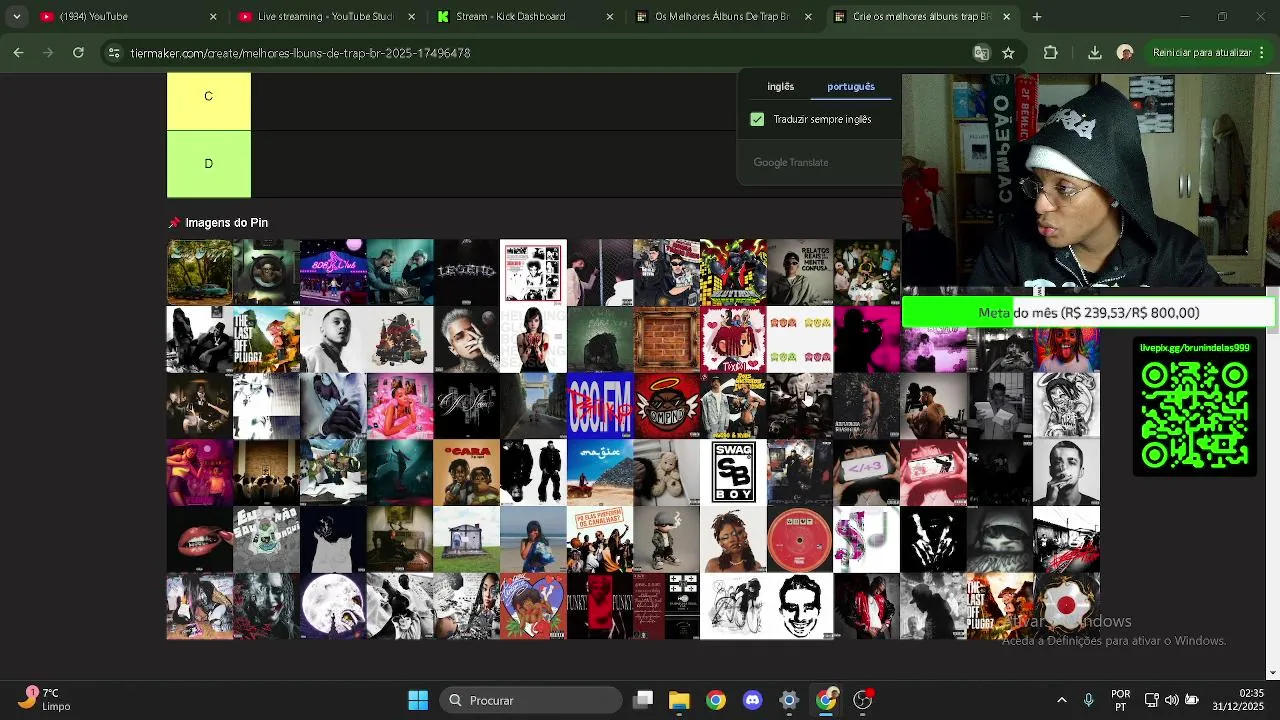Go back to previous page
Screen dimensions: 1280x720
point(18,53)
